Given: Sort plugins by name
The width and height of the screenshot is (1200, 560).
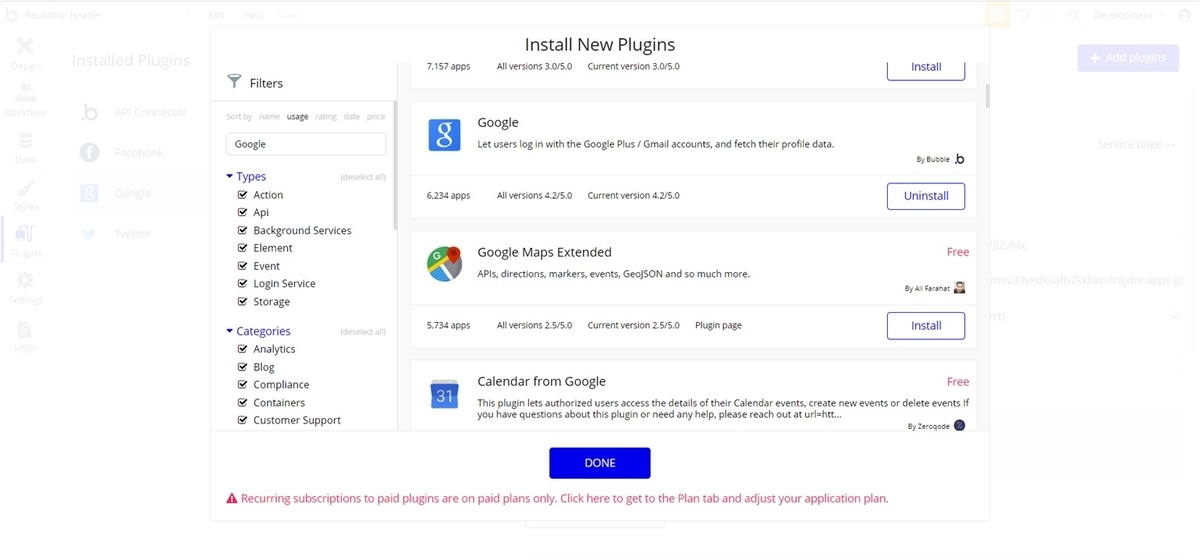Looking at the screenshot, I should tap(269, 117).
